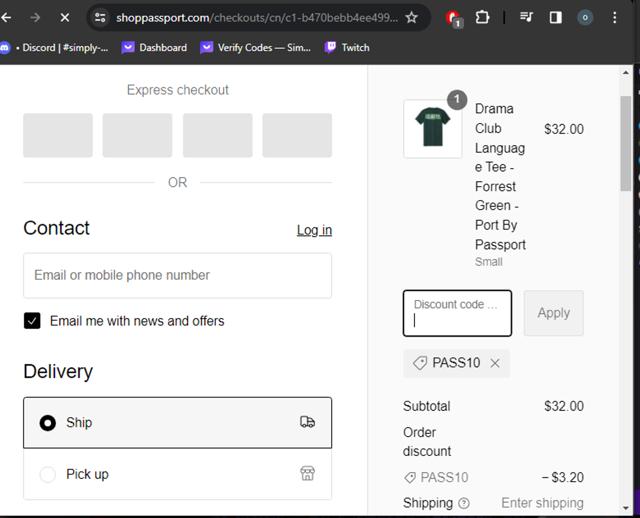Click the Subtotal $32.00 amount
Screen dimensions: 640x518
click(x=564, y=406)
